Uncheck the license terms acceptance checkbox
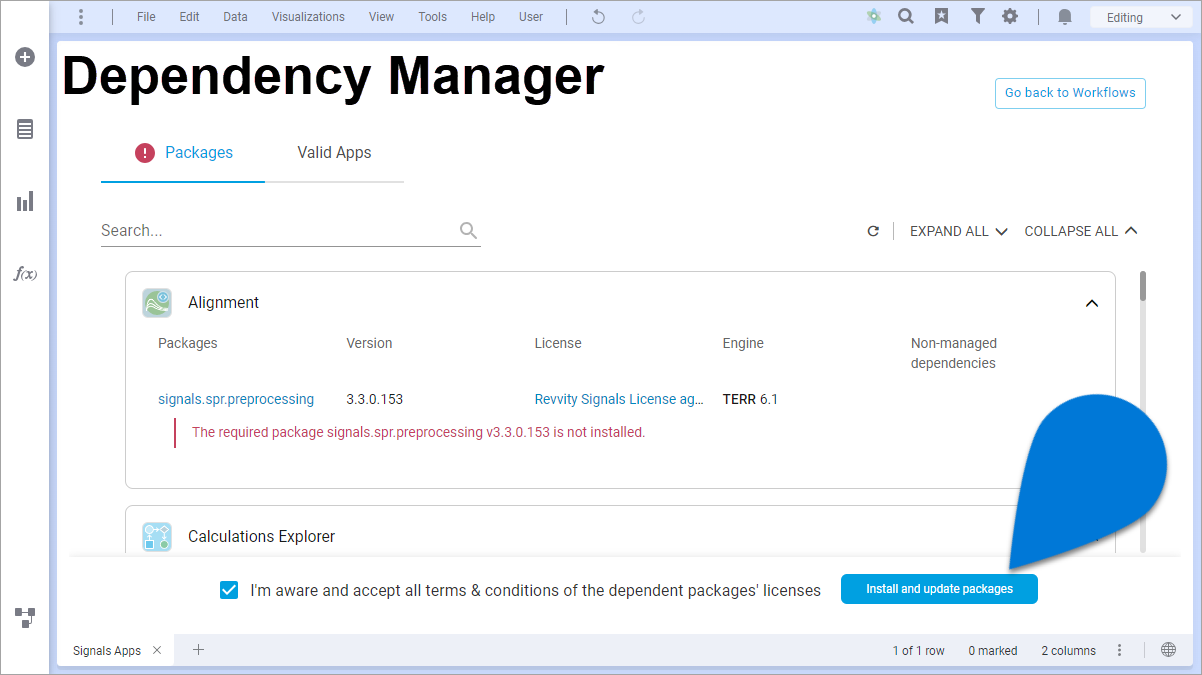This screenshot has height=675, width=1202. click(229, 589)
